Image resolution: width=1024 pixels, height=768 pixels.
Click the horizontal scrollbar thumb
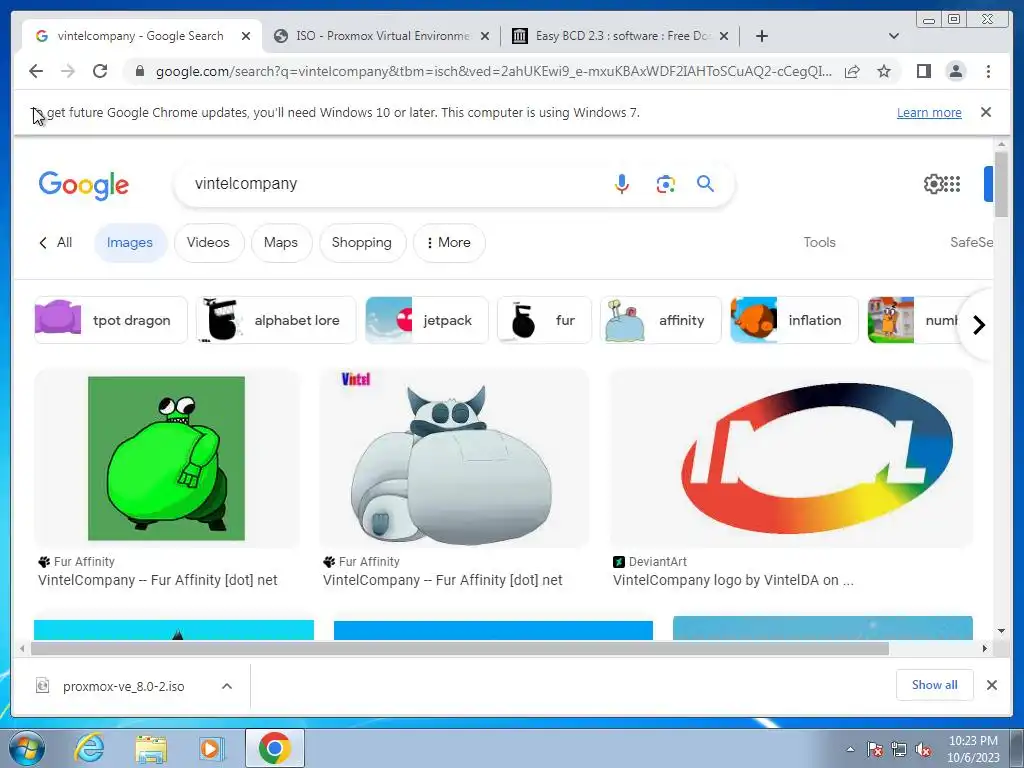click(x=460, y=648)
